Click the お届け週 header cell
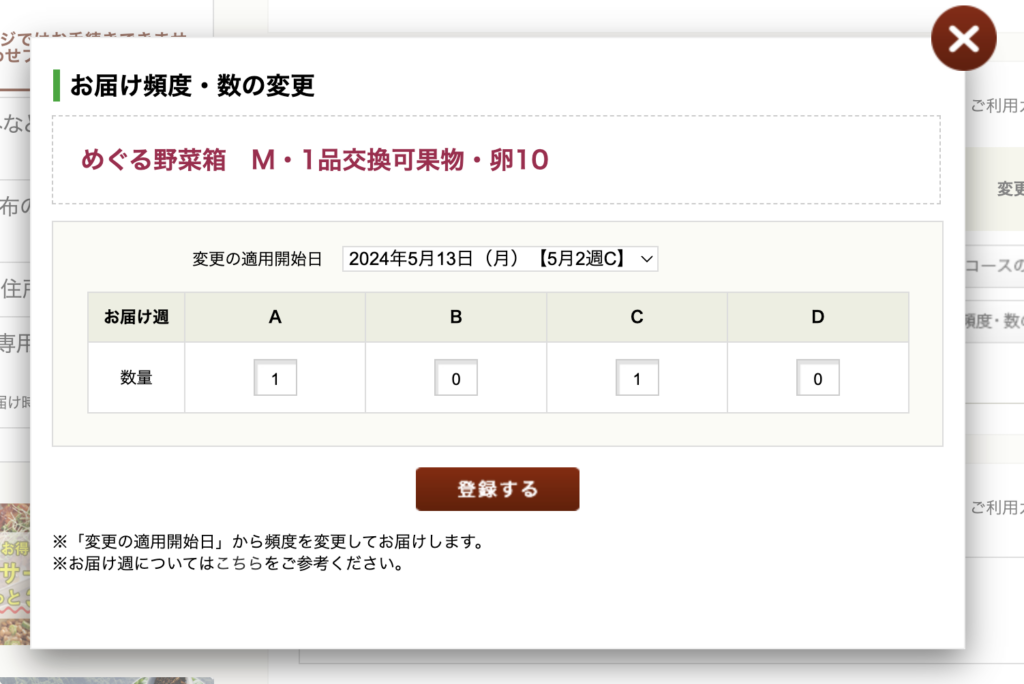The height and width of the screenshot is (684, 1024). coord(136,317)
